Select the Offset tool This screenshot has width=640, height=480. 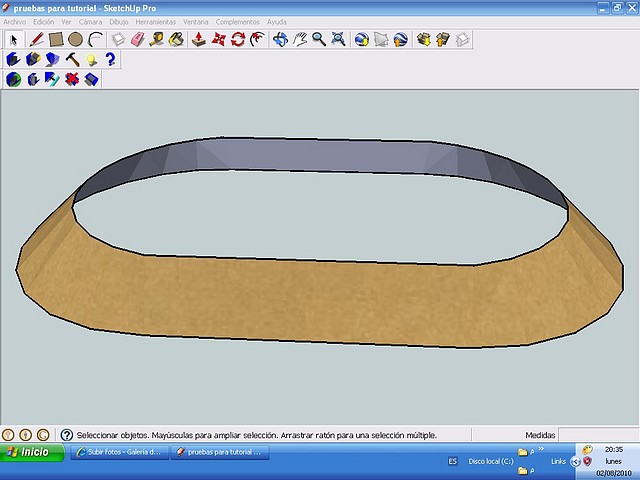click(258, 40)
